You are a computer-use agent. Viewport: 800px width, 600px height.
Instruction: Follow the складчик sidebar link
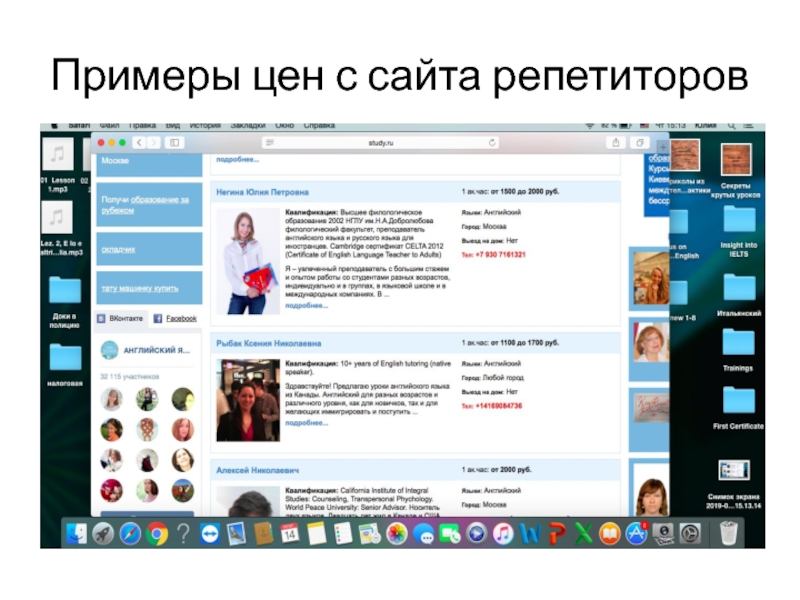(118, 249)
